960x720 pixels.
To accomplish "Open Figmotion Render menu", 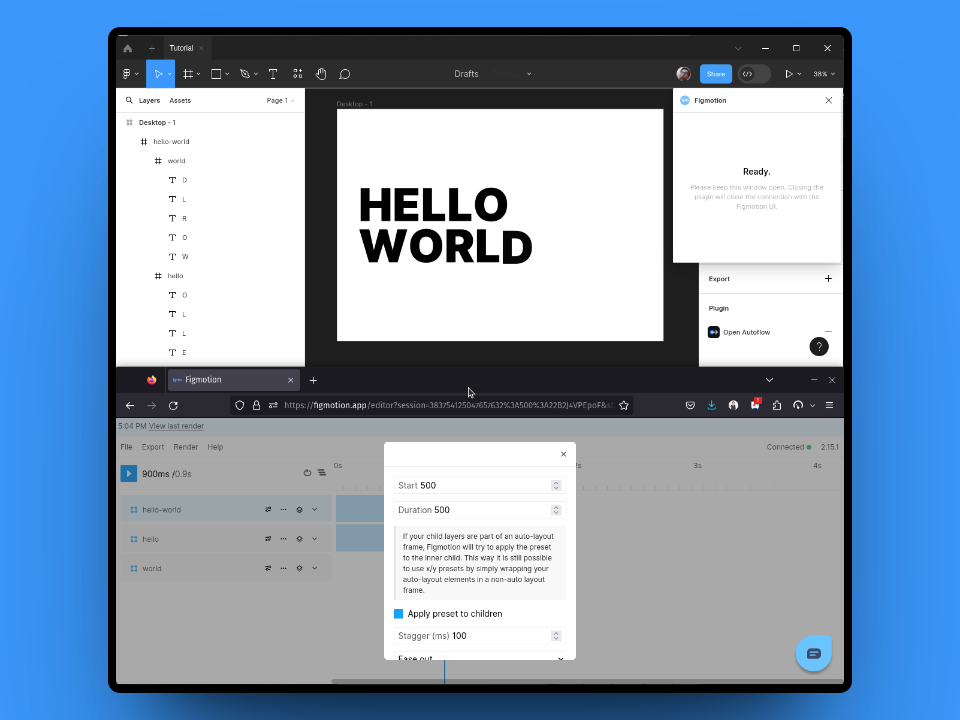I will click(186, 447).
